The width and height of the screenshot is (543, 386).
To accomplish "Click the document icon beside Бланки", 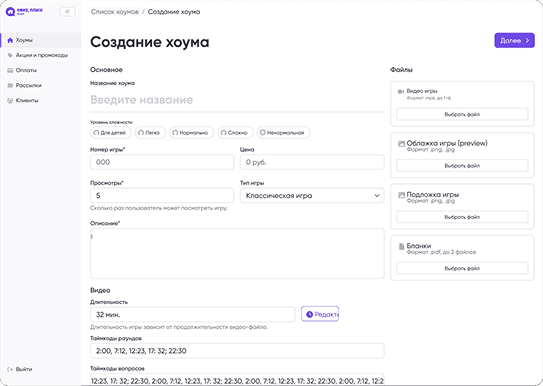I will 401,246.
